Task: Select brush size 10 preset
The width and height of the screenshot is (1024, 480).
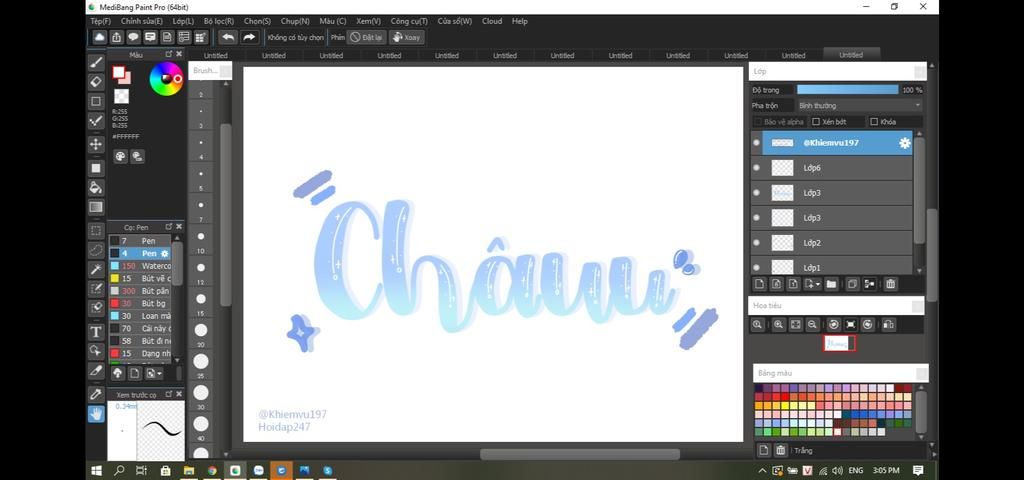Action: click(201, 236)
